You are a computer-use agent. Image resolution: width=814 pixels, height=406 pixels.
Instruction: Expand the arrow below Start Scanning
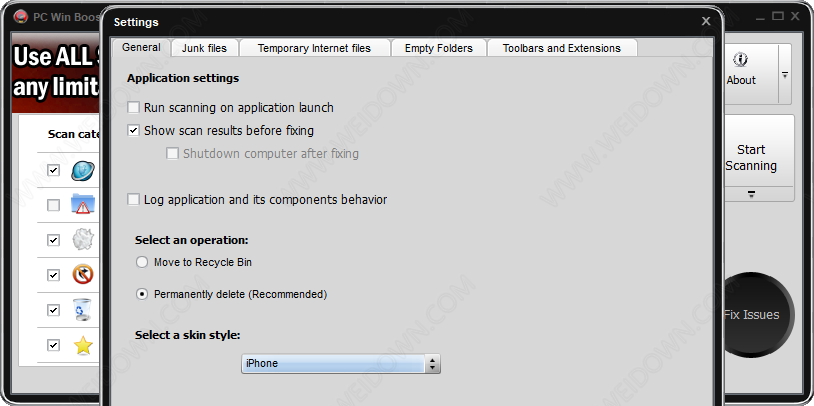pyautogui.click(x=751, y=194)
